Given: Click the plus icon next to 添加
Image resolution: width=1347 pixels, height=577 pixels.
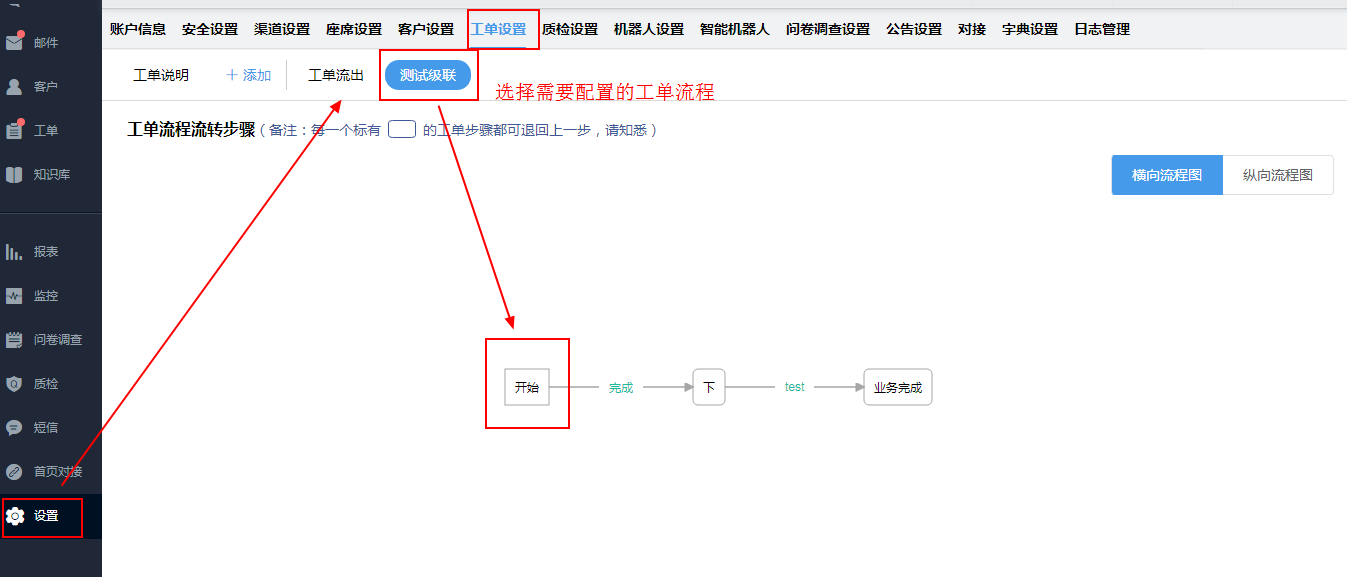Looking at the screenshot, I should 232,75.
